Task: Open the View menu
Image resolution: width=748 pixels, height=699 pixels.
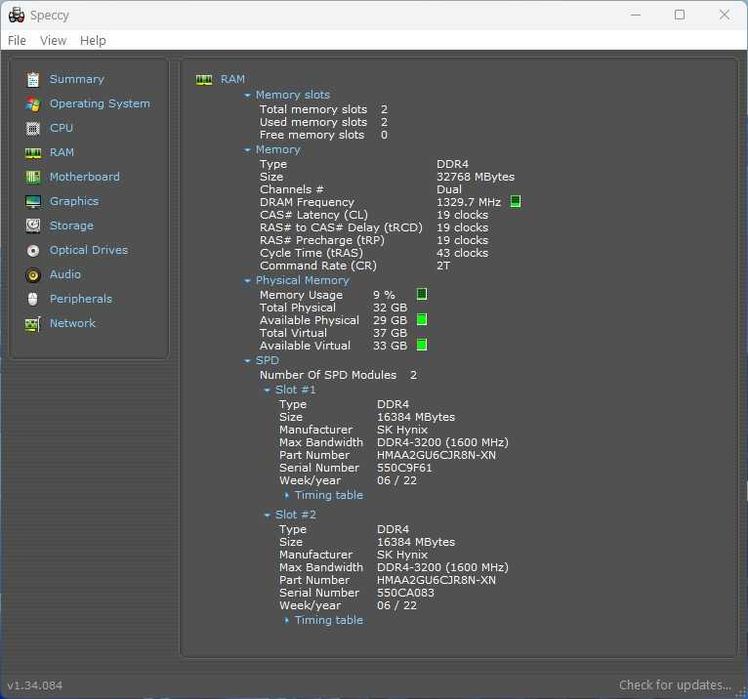Action: click(53, 41)
